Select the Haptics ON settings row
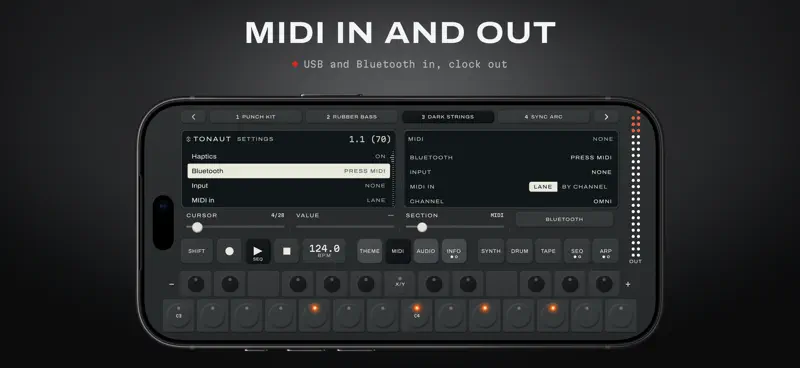This screenshot has height=368, width=800. click(x=288, y=156)
